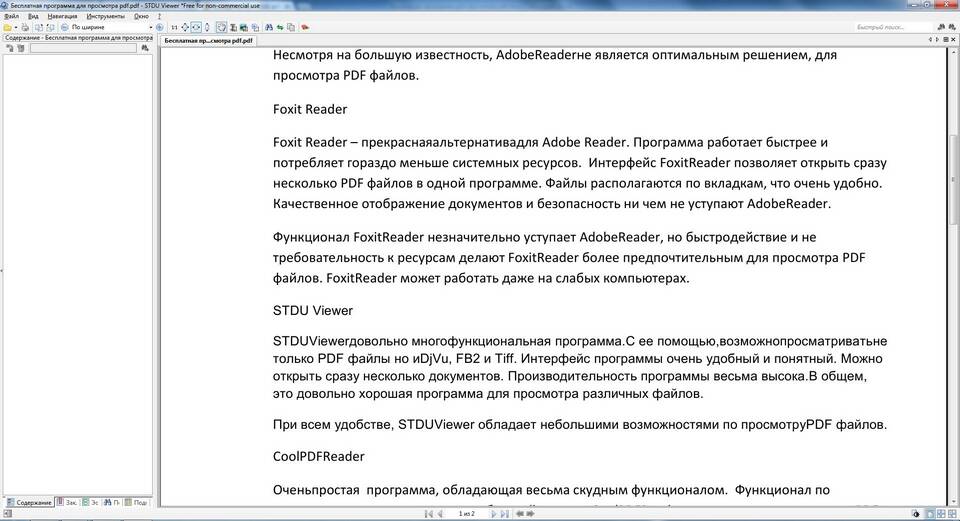The height and width of the screenshot is (521, 960).
Task: Open the Файл menu
Action: [x=12, y=17]
